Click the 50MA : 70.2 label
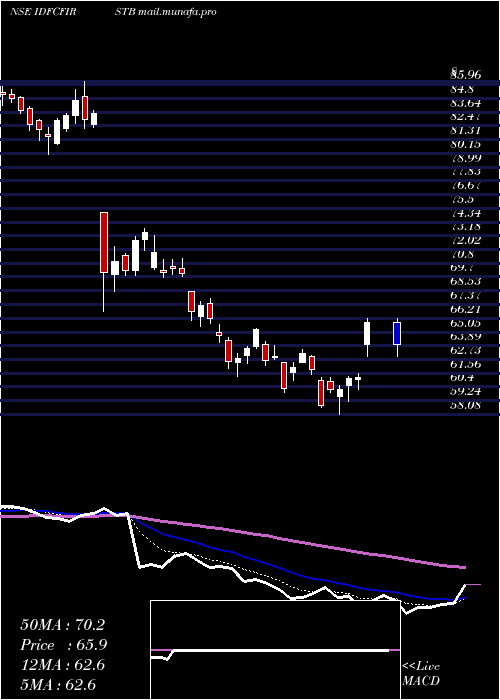The height and width of the screenshot is (700, 500). (62, 625)
